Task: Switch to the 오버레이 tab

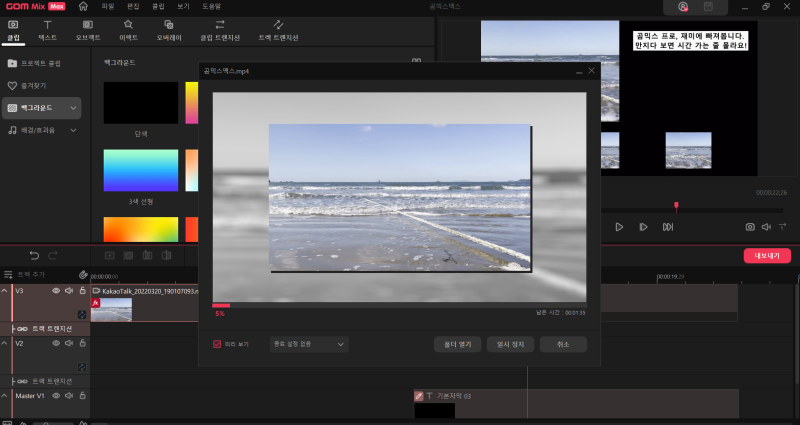Action: coord(169,31)
